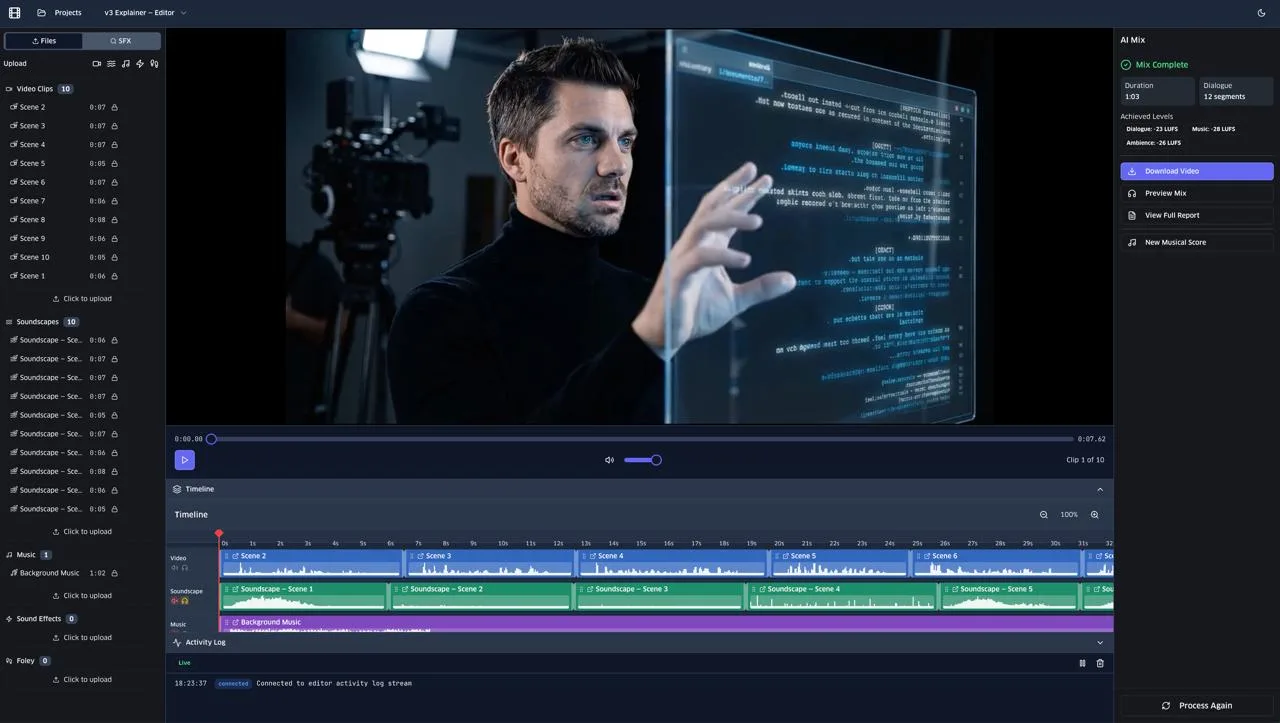
Task: Click the lock icon on Scene 5
Action: (x=114, y=163)
